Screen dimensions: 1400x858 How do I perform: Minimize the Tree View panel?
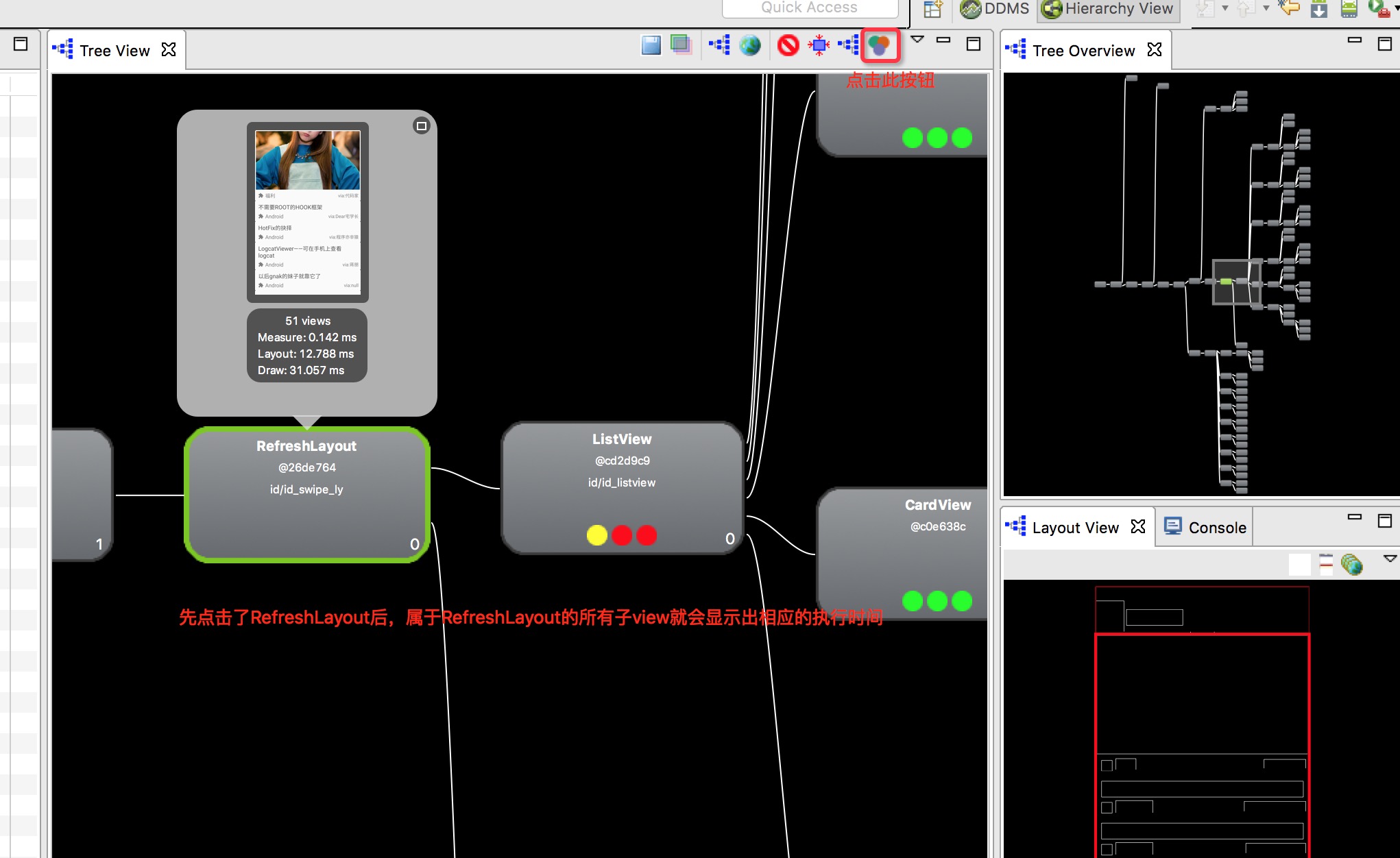(x=943, y=40)
